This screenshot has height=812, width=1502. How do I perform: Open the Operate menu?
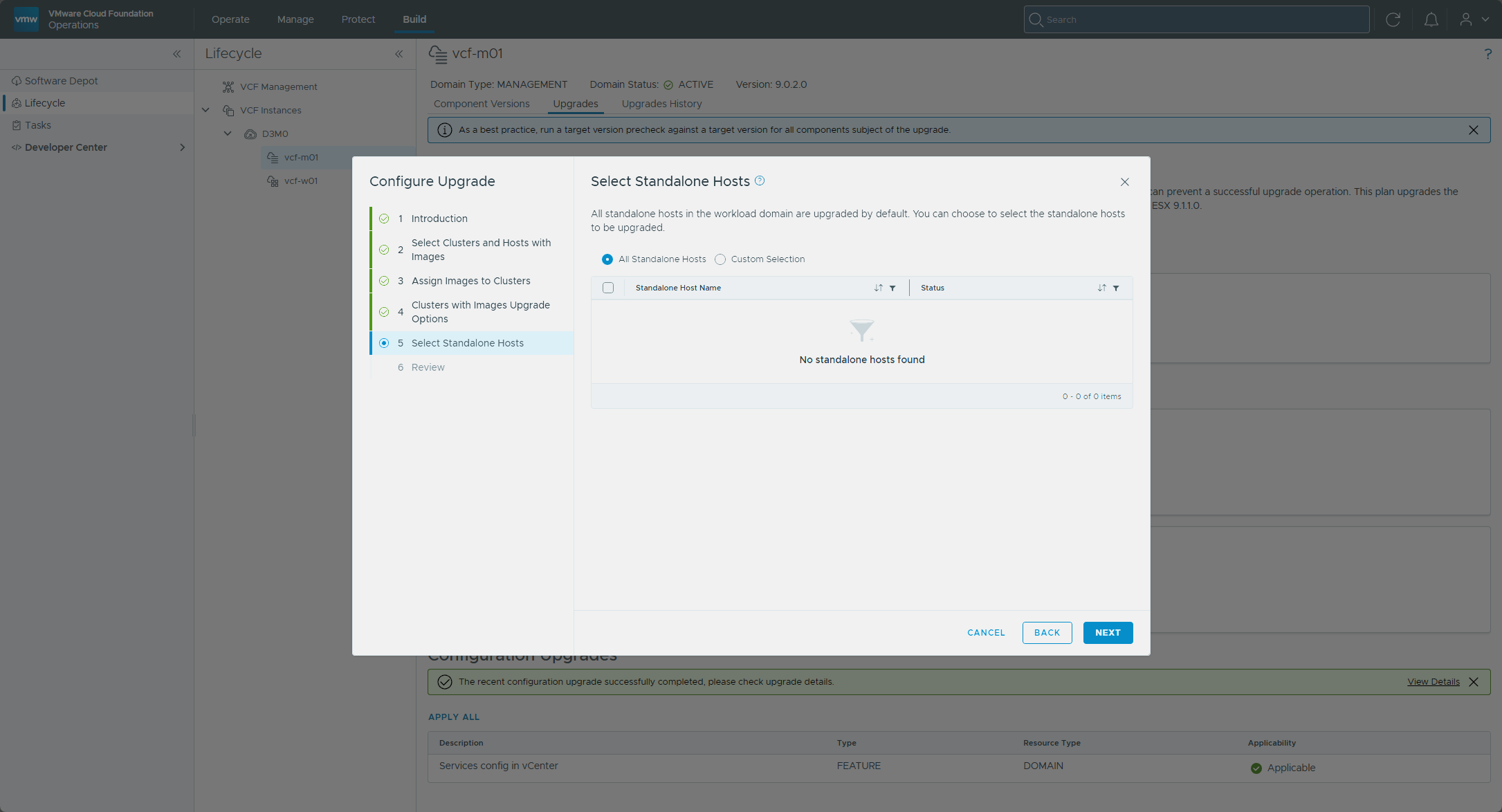230,19
